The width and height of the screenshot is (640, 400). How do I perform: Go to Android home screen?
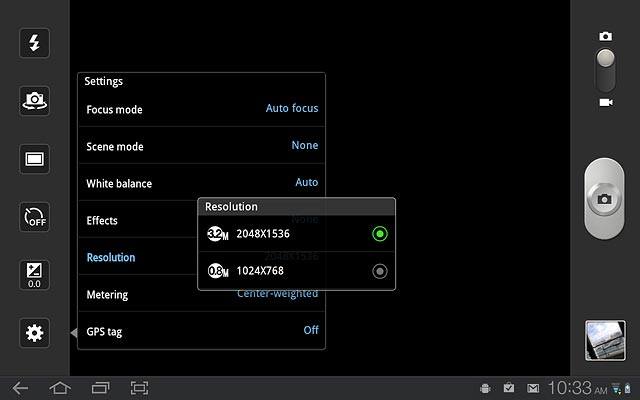(x=60, y=388)
